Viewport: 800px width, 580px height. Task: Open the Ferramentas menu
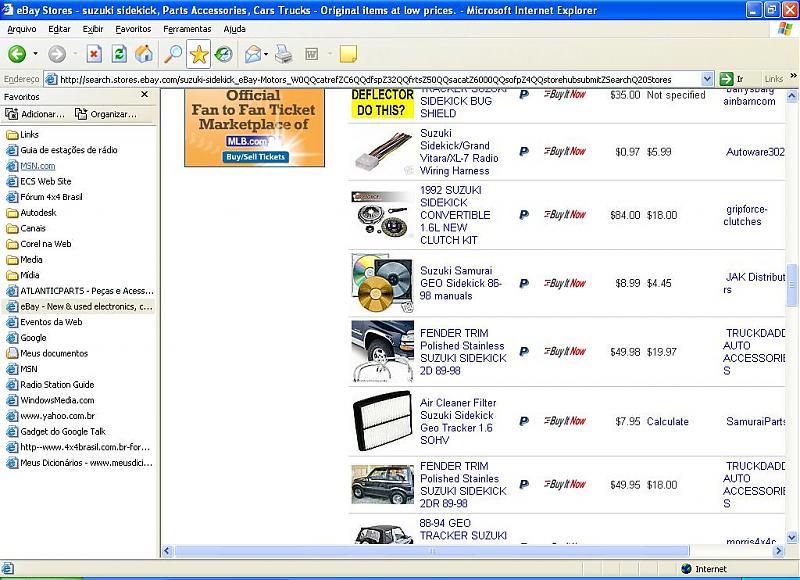[187, 29]
